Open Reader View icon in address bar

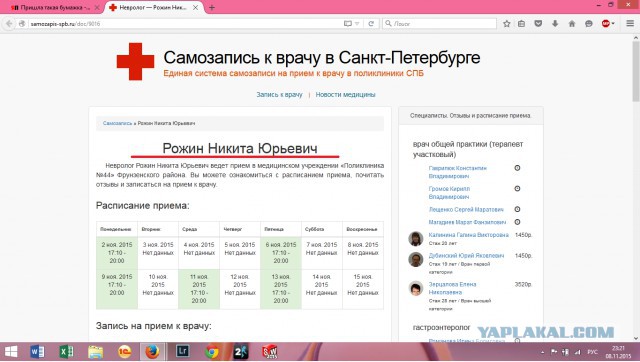coord(348,24)
